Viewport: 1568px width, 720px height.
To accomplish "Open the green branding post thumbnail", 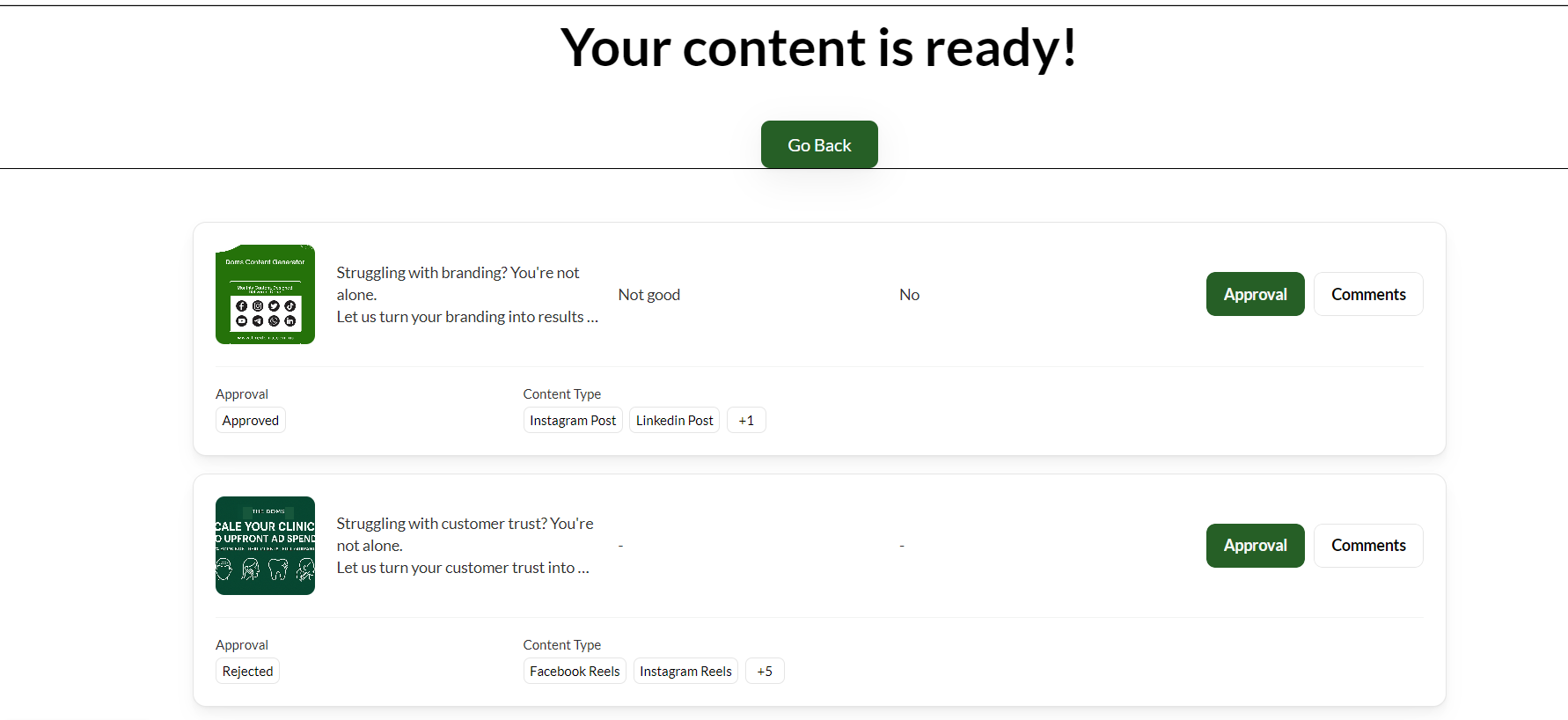I will click(x=265, y=294).
